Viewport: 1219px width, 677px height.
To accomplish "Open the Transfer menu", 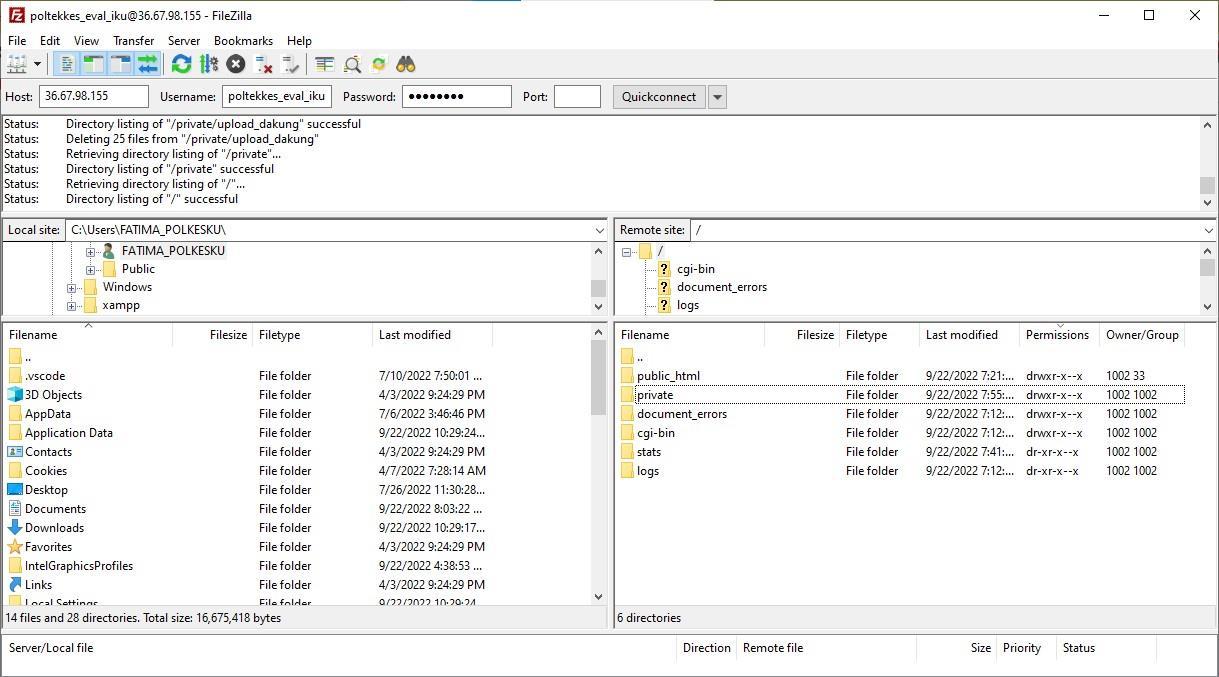I will tap(133, 40).
